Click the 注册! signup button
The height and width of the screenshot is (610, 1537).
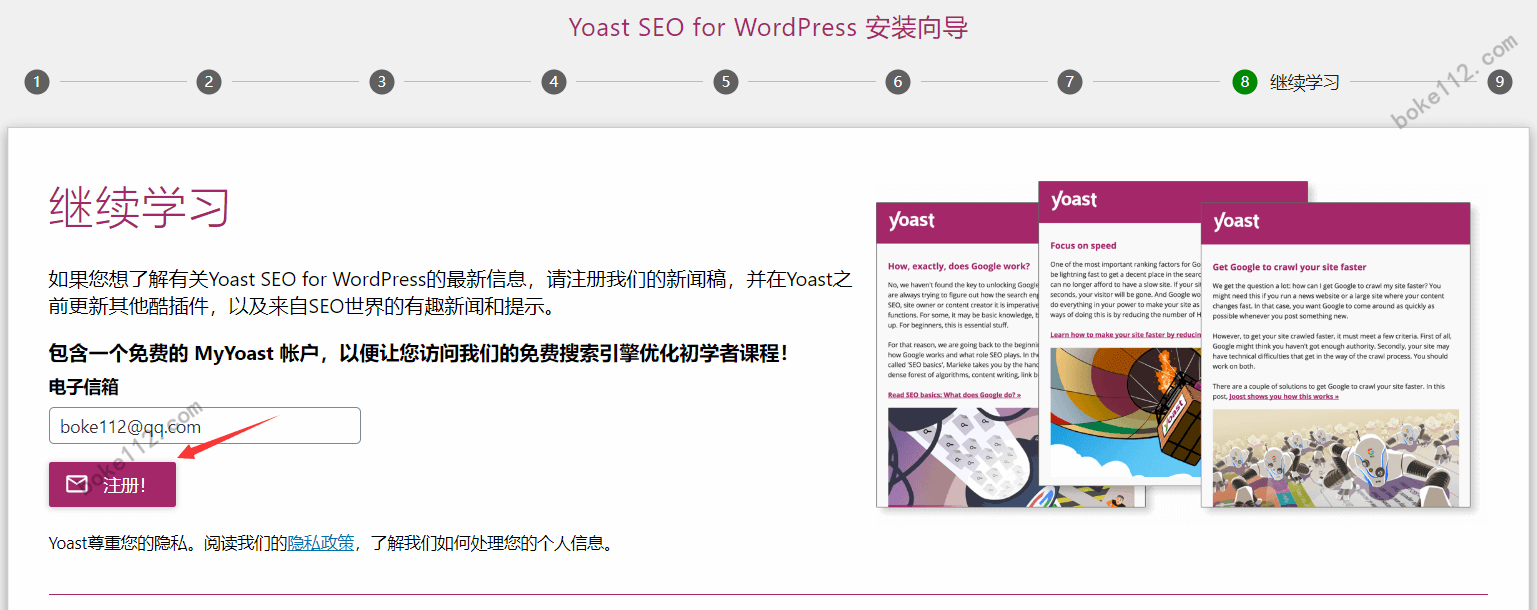(112, 485)
